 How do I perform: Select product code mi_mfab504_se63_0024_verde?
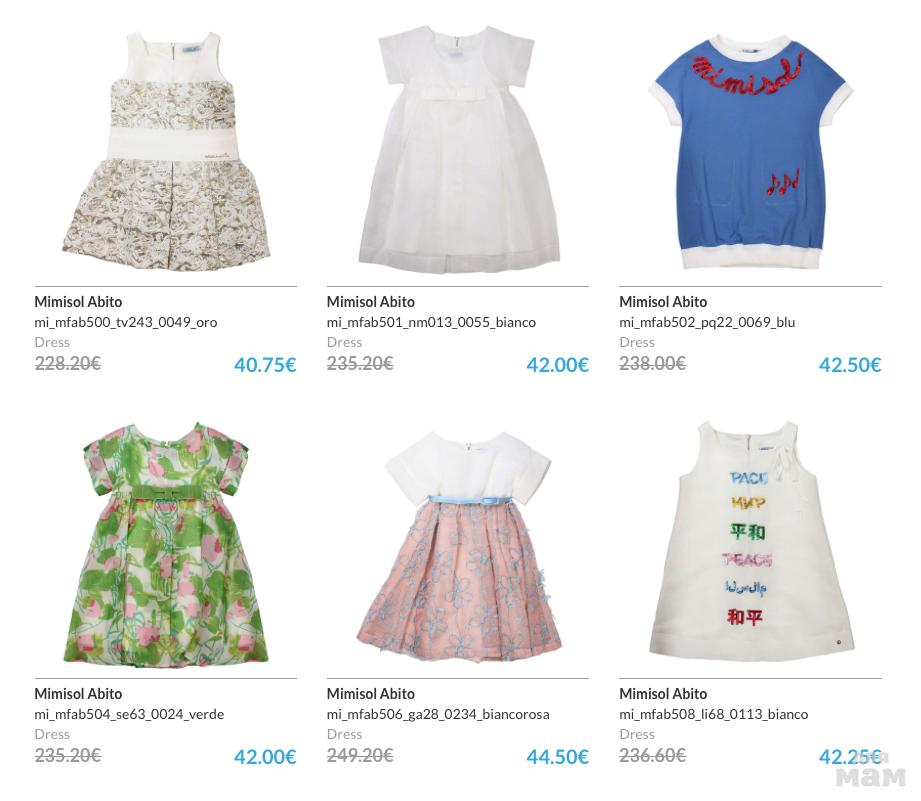(129, 714)
